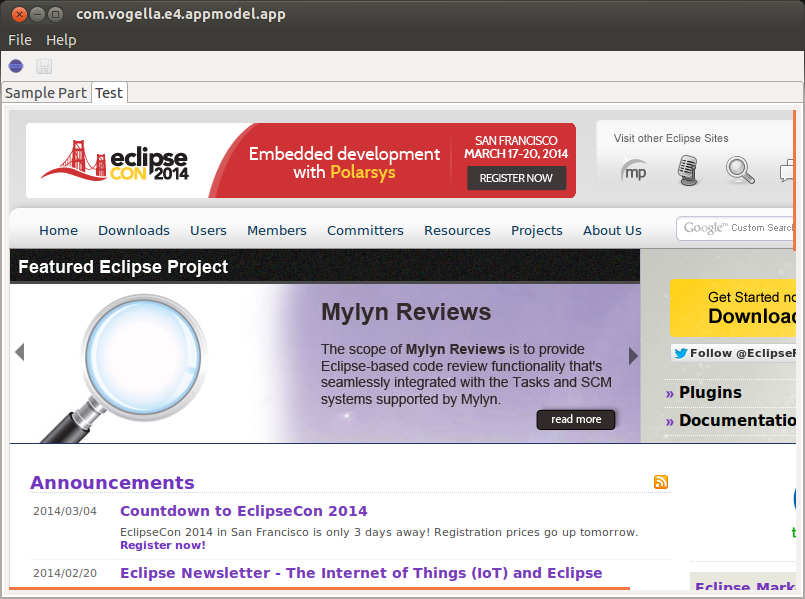Click the Save floppy disk toolbar icon
Viewport: 805px width, 599px height.
tap(44, 66)
